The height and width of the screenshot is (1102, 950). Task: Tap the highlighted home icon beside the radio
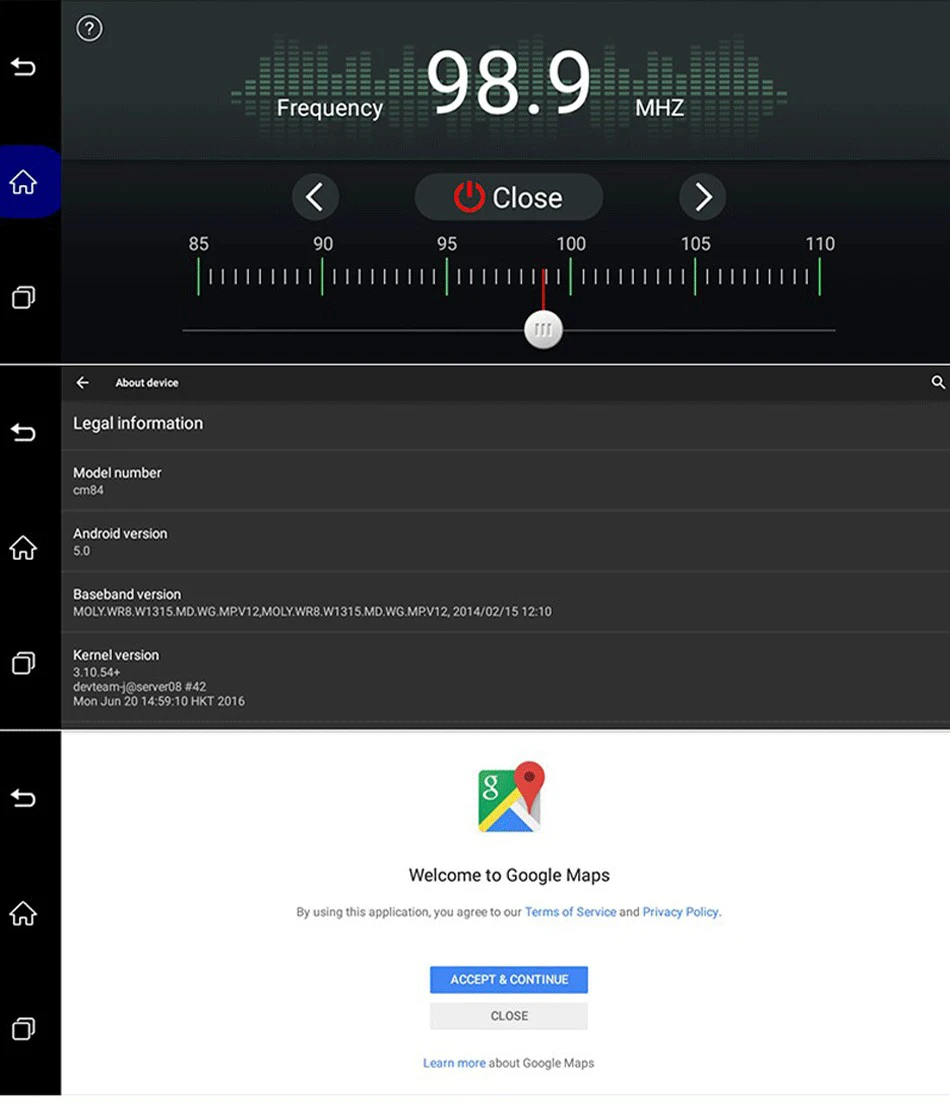click(23, 182)
